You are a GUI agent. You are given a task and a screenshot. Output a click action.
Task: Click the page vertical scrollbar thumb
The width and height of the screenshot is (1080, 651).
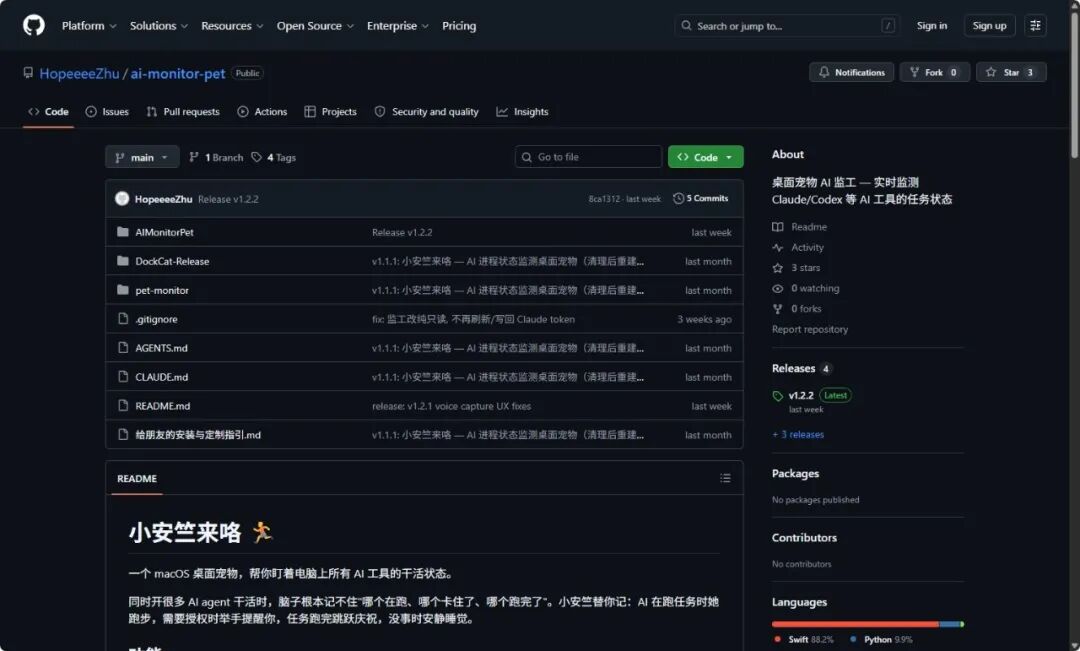point(1074,83)
